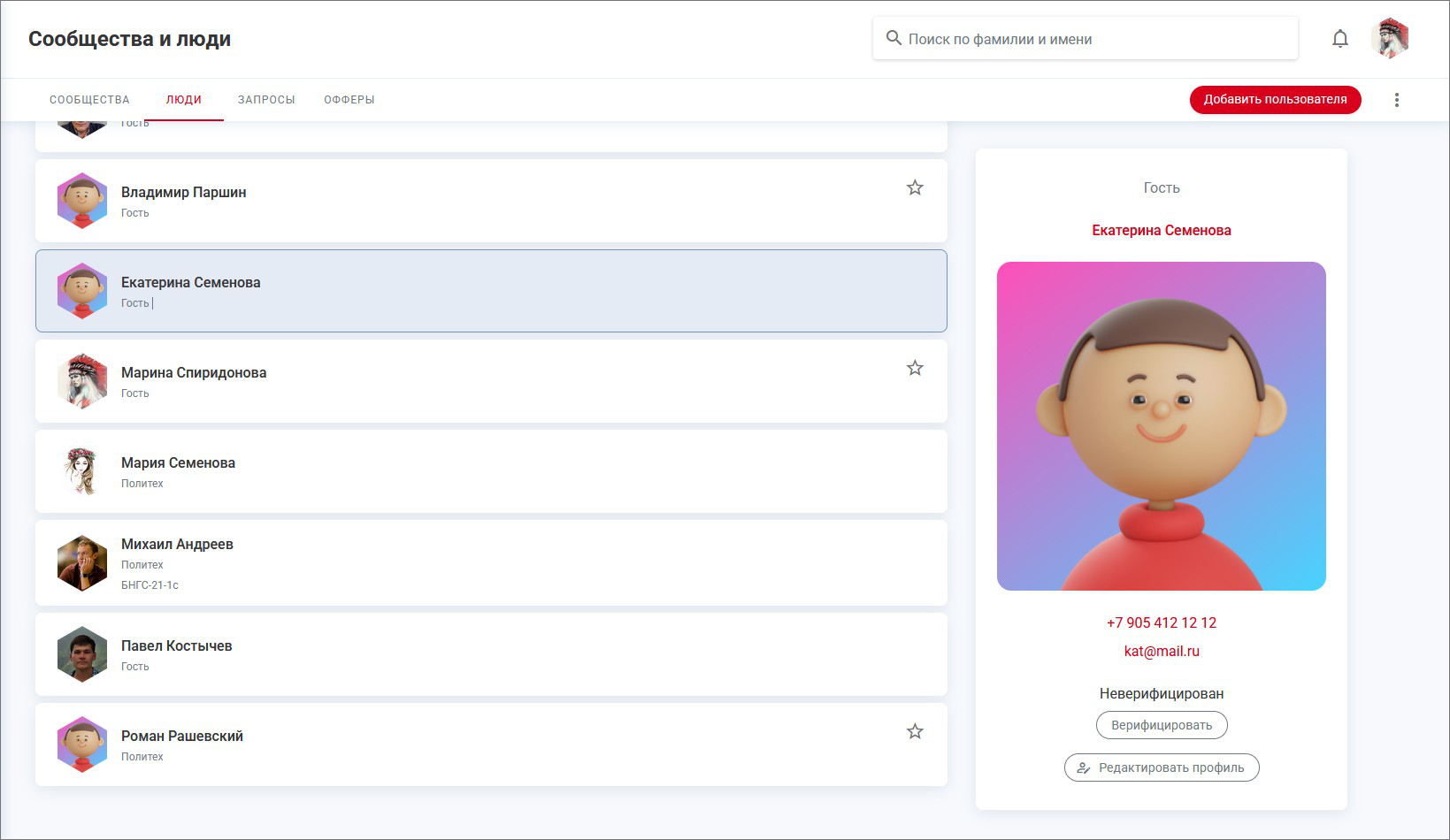Star Владимир Паршин as favorite
The image size is (1450, 840).
[x=915, y=187]
